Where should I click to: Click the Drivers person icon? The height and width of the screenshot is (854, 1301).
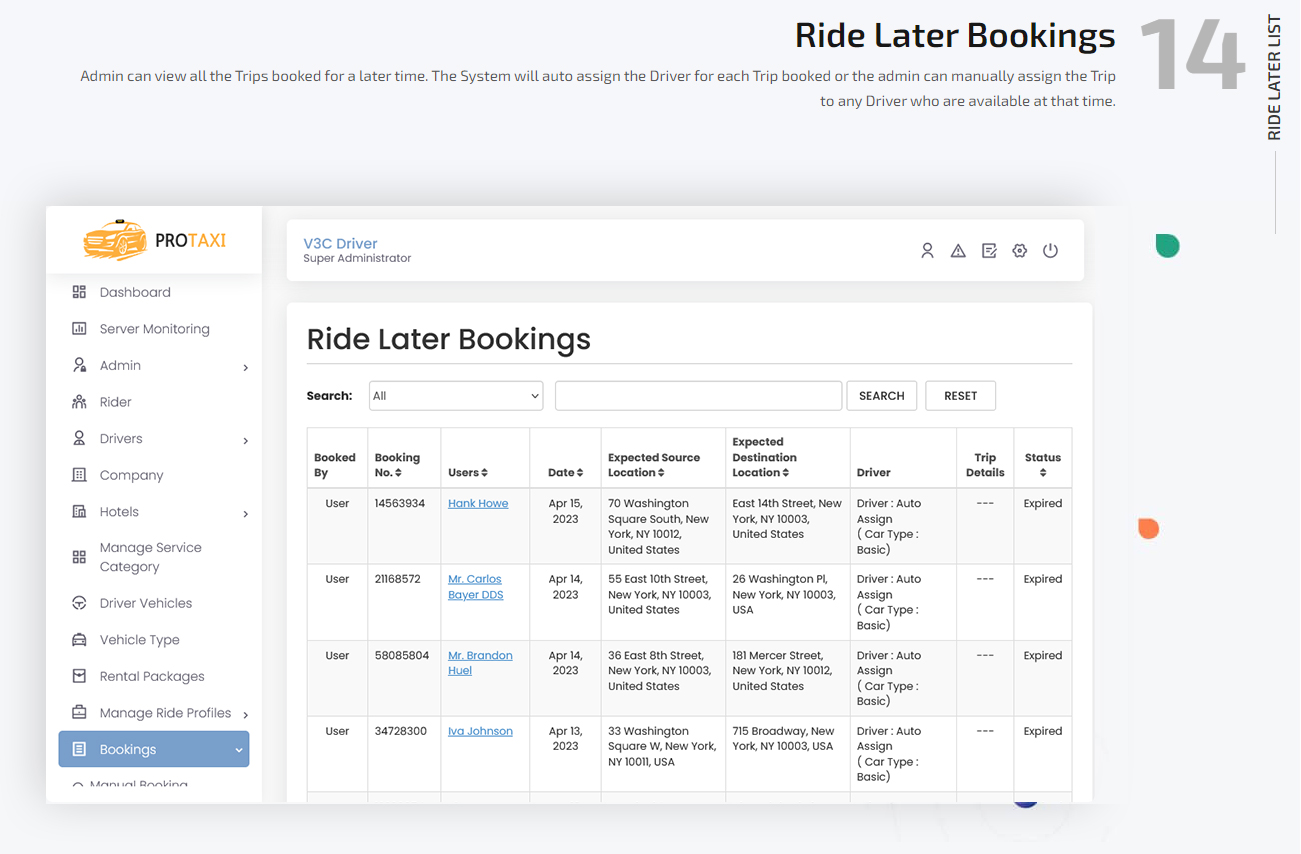[x=79, y=438]
